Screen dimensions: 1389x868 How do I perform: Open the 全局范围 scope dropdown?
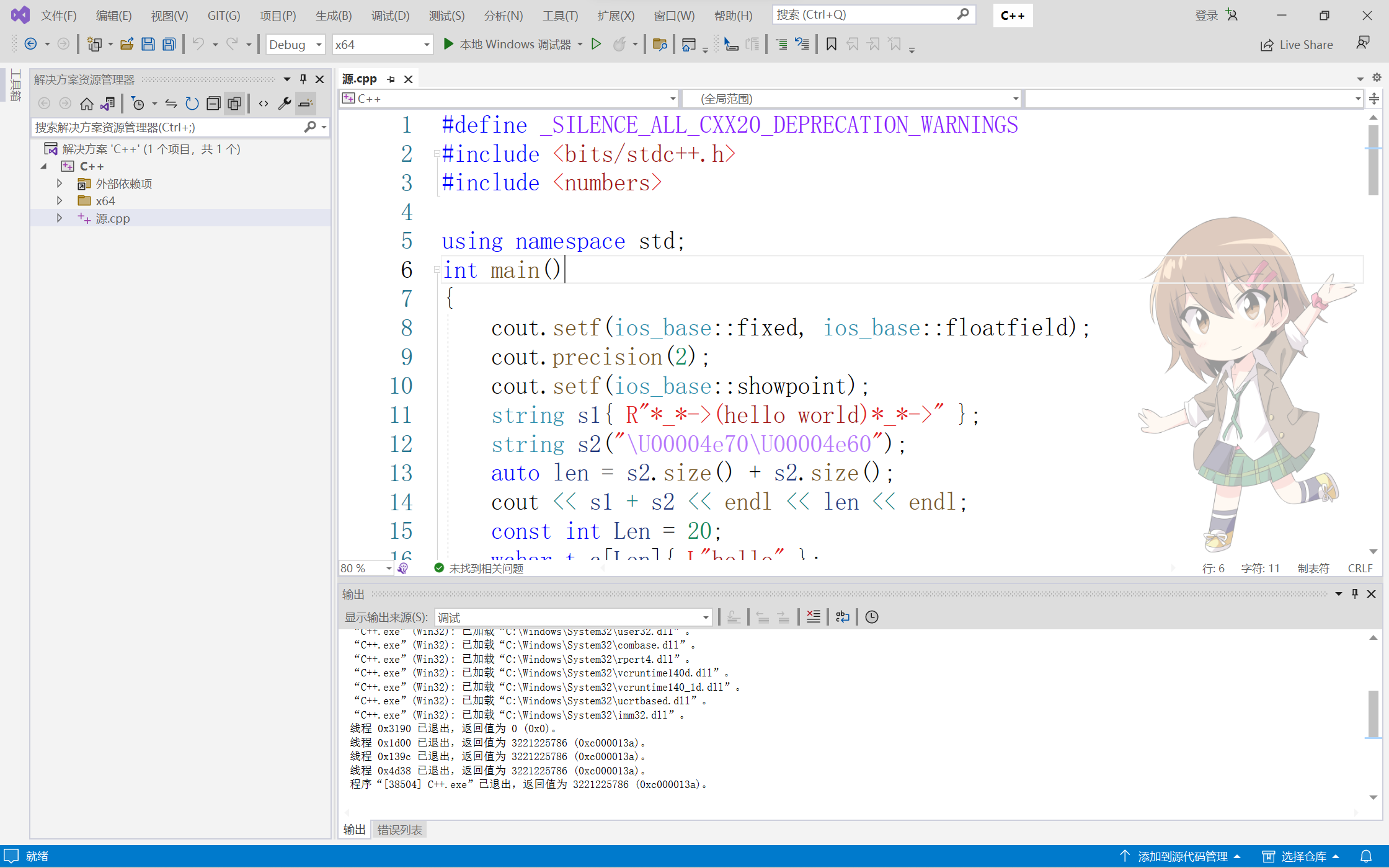point(852,99)
